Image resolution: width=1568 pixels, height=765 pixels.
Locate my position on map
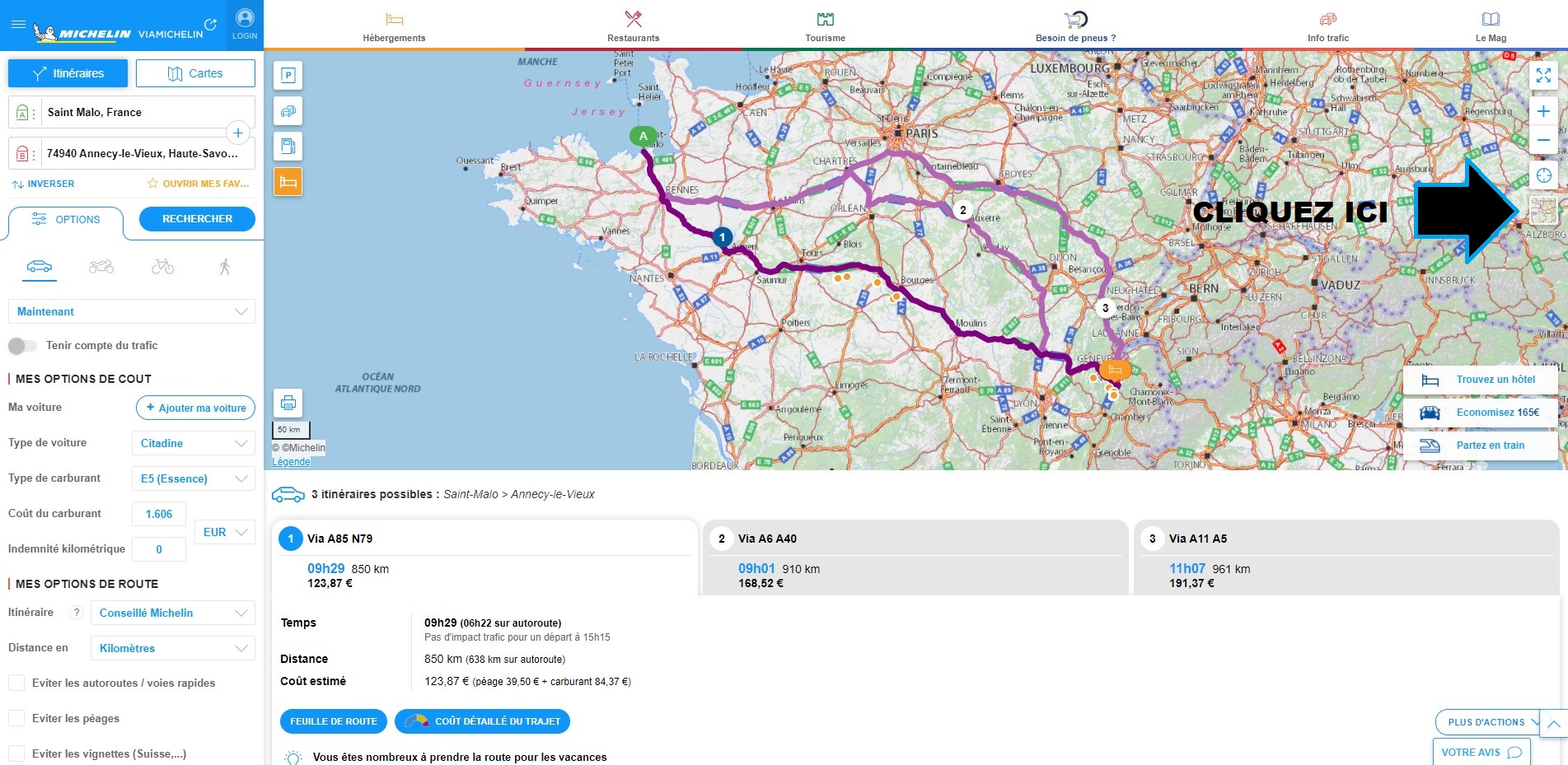coord(1543,175)
